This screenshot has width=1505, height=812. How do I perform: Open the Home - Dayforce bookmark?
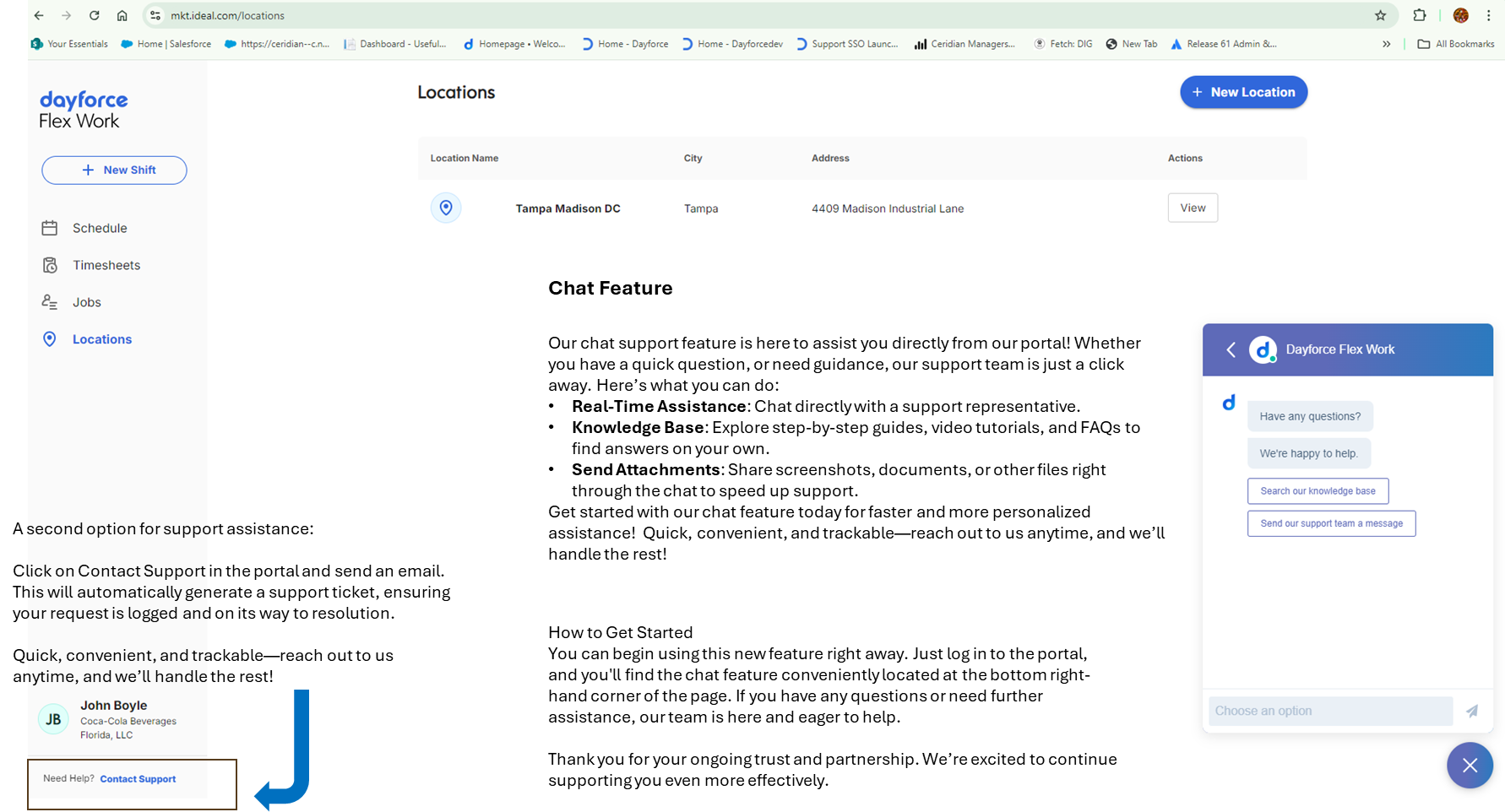(625, 44)
